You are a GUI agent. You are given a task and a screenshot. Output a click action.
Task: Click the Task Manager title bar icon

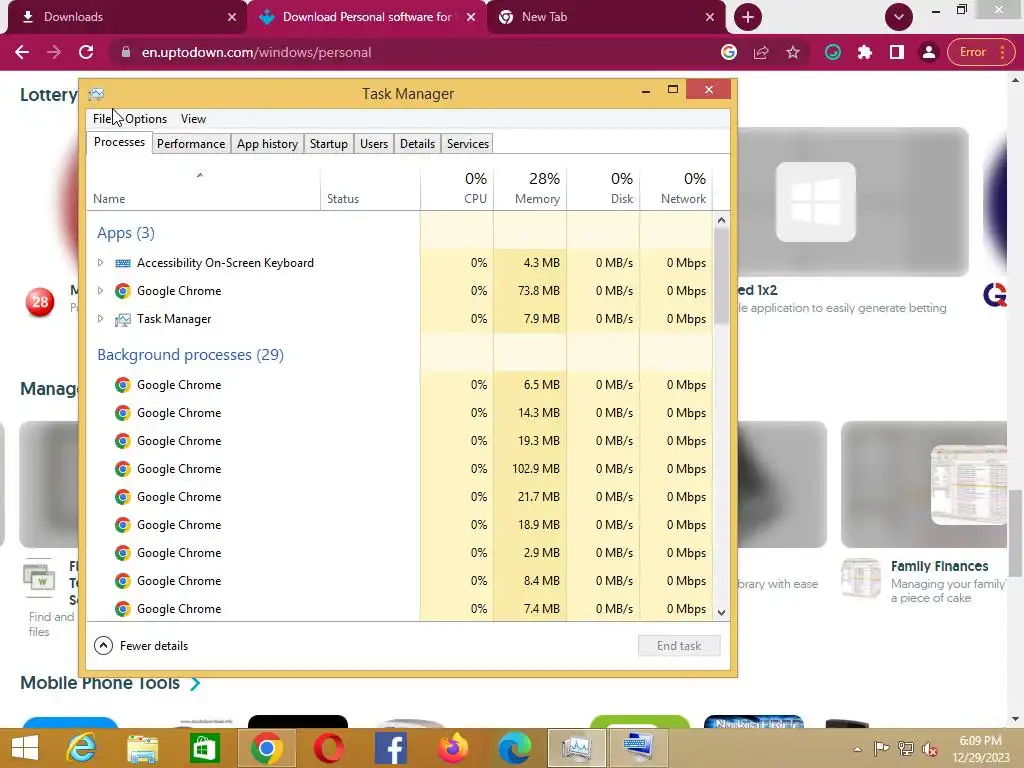point(96,94)
